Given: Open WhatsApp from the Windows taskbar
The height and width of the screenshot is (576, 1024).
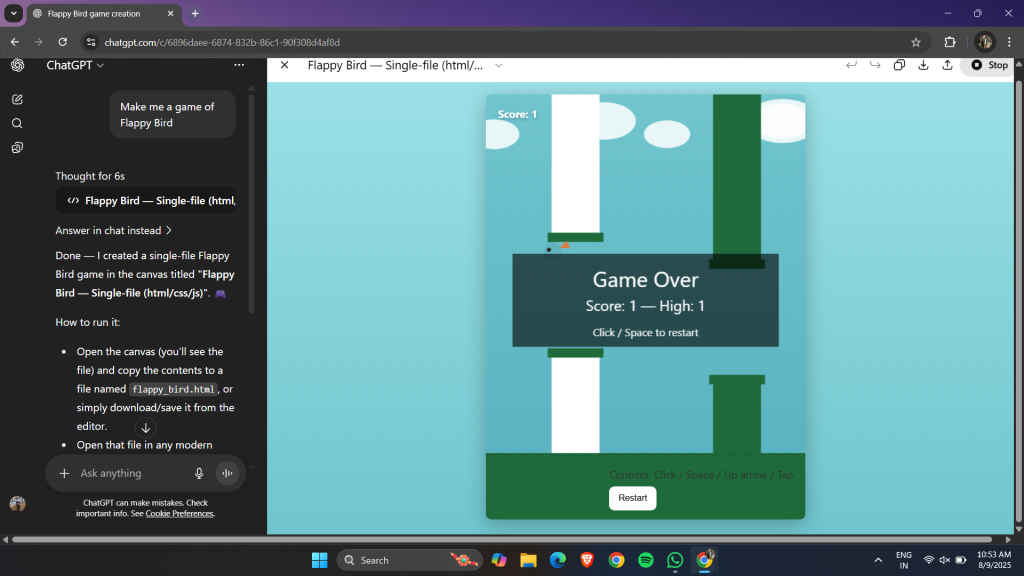Looking at the screenshot, I should 675,560.
